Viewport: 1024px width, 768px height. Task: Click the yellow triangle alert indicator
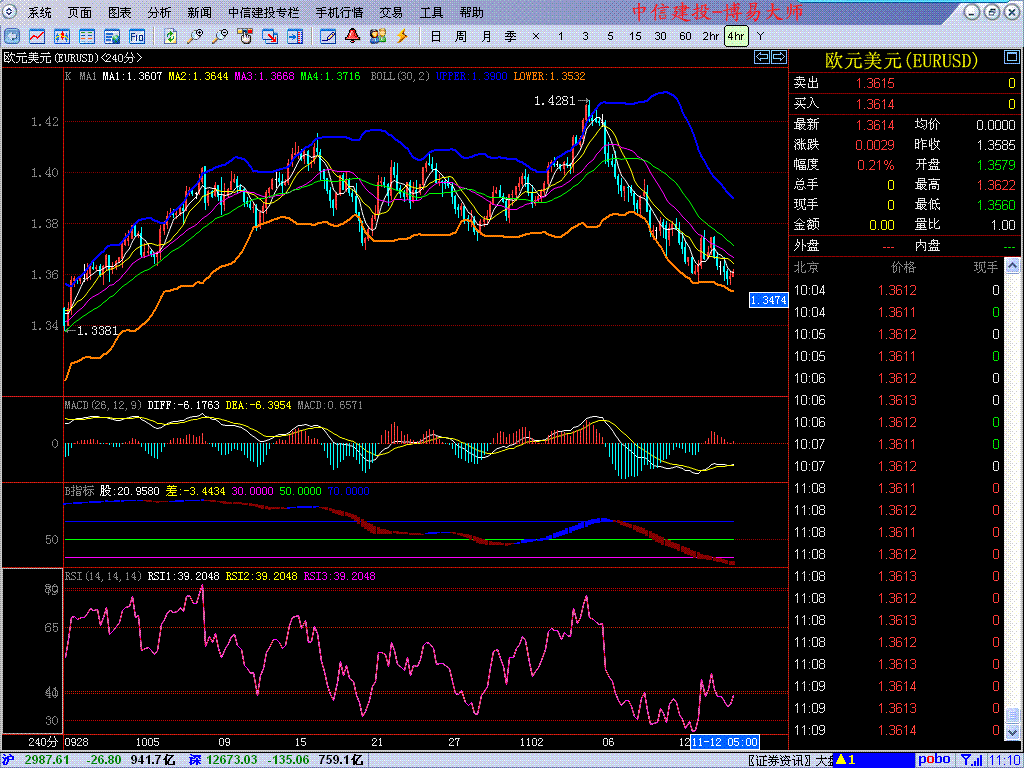[841, 760]
